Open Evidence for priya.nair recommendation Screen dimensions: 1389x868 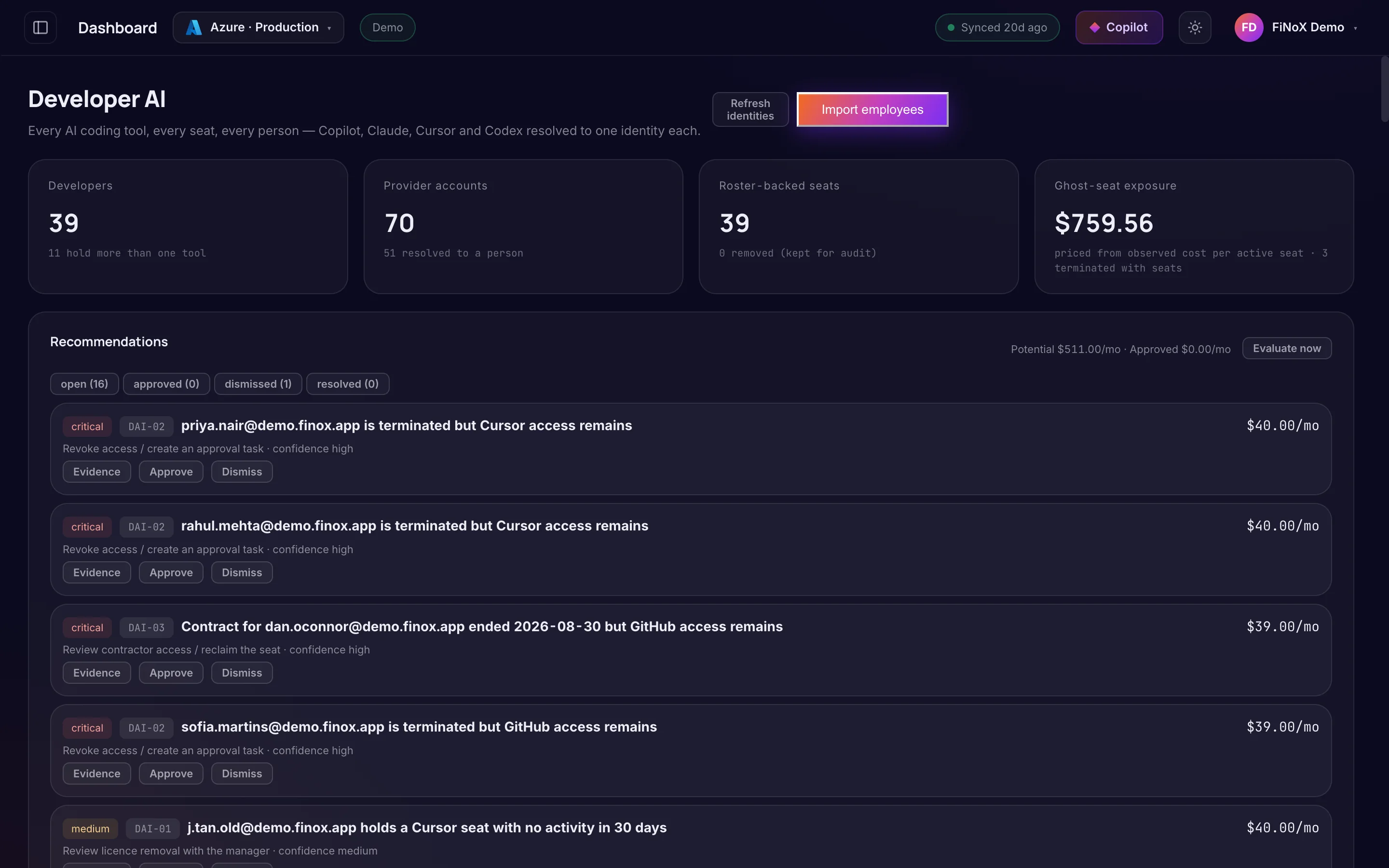[x=96, y=472]
